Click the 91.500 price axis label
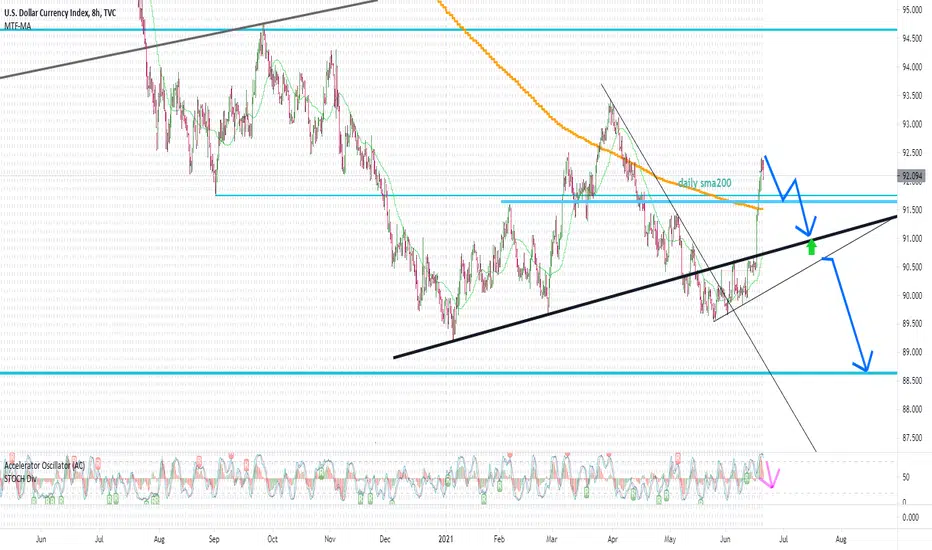Image resolution: width=932 pixels, height=550 pixels. (912, 209)
